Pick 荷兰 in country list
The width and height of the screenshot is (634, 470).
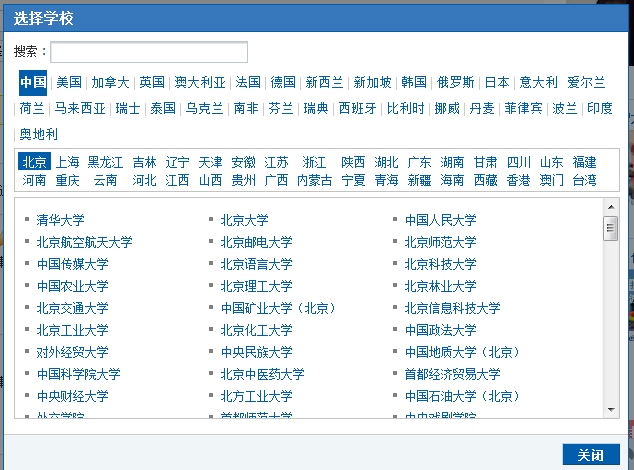pos(32,108)
